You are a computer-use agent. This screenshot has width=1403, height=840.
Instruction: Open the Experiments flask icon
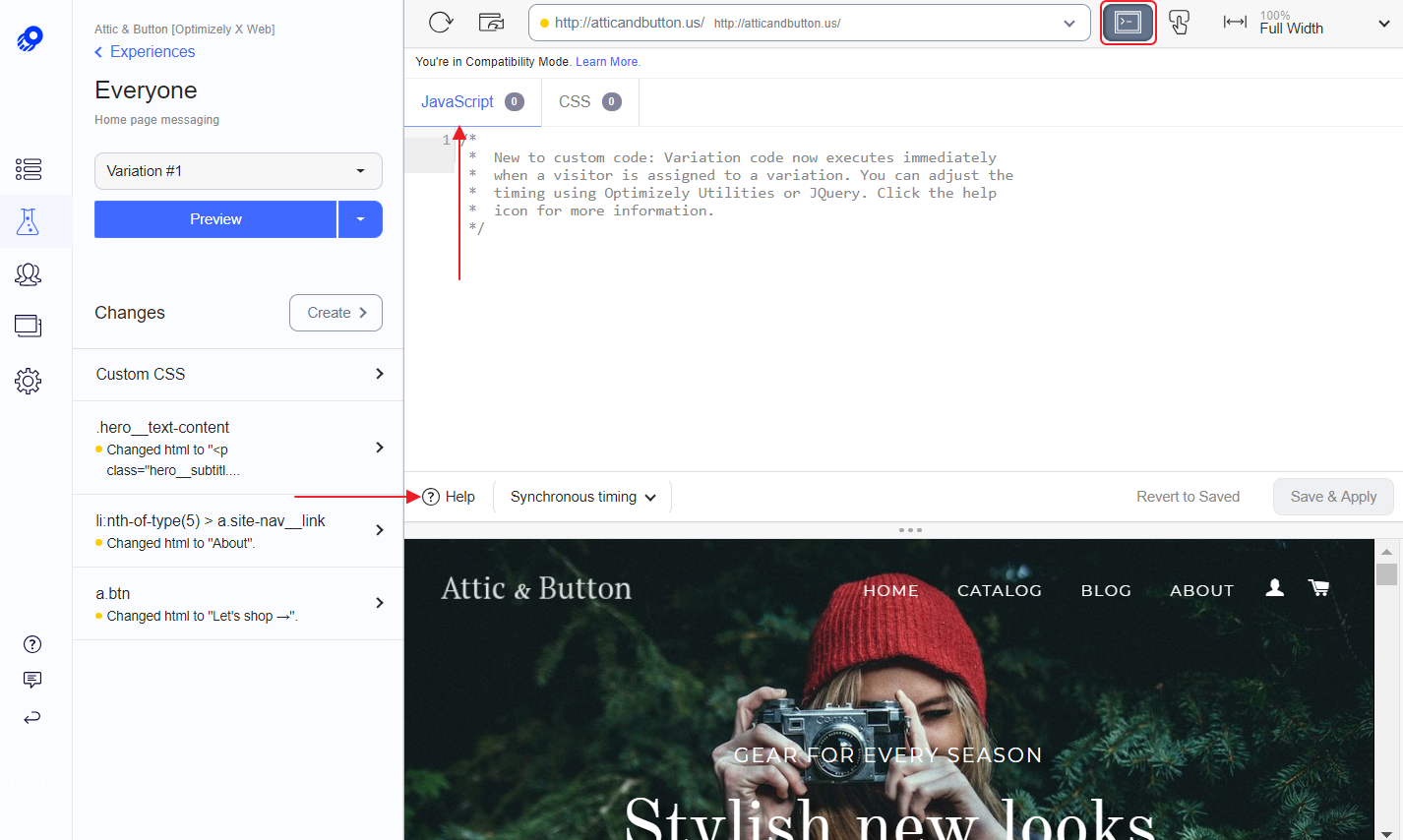[x=29, y=221]
